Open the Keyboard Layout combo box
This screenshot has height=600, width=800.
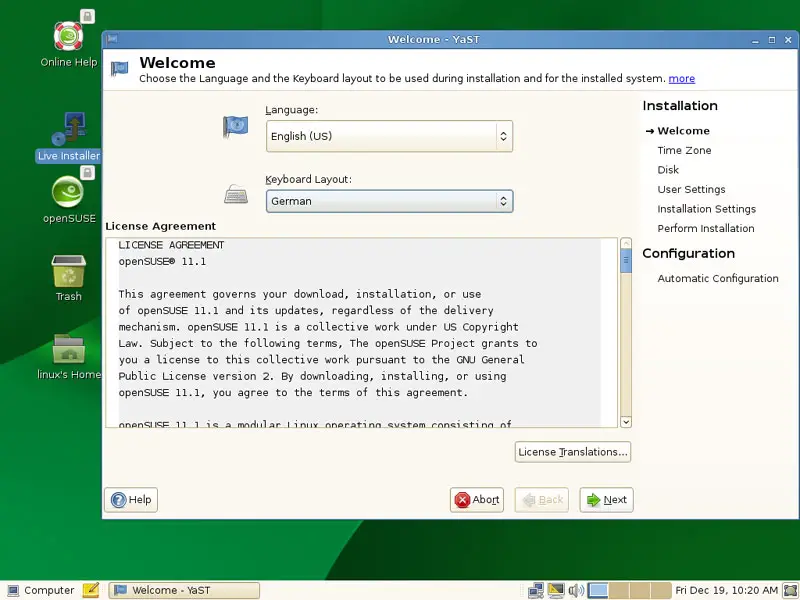pyautogui.click(x=389, y=201)
